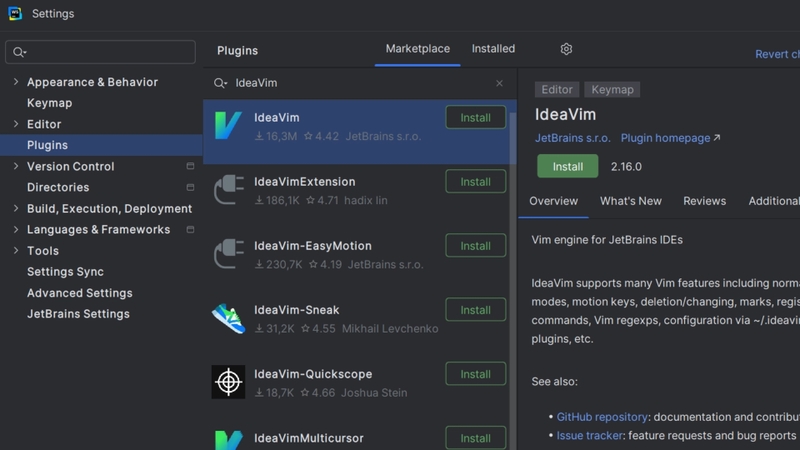This screenshot has height=450, width=800.
Task: Click the project-level icon beside Directories
Action: tap(190, 187)
